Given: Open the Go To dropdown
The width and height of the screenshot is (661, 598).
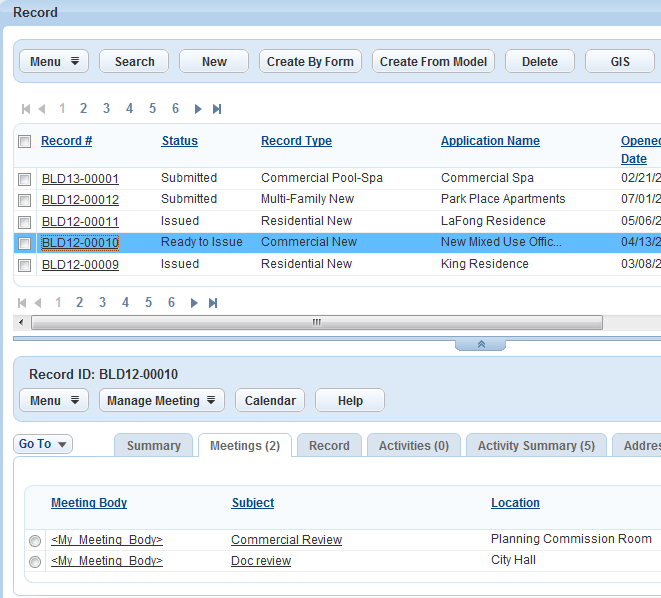Looking at the screenshot, I should tap(43, 444).
